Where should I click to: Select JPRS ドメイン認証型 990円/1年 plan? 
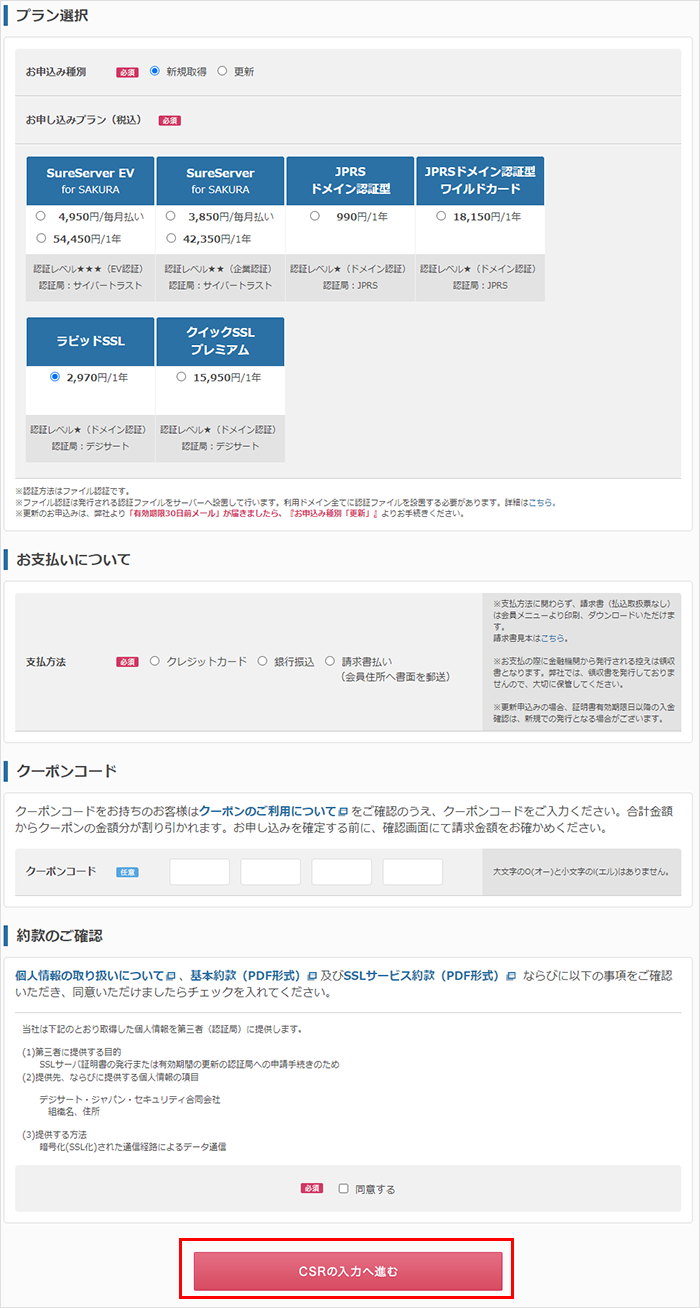click(x=315, y=216)
